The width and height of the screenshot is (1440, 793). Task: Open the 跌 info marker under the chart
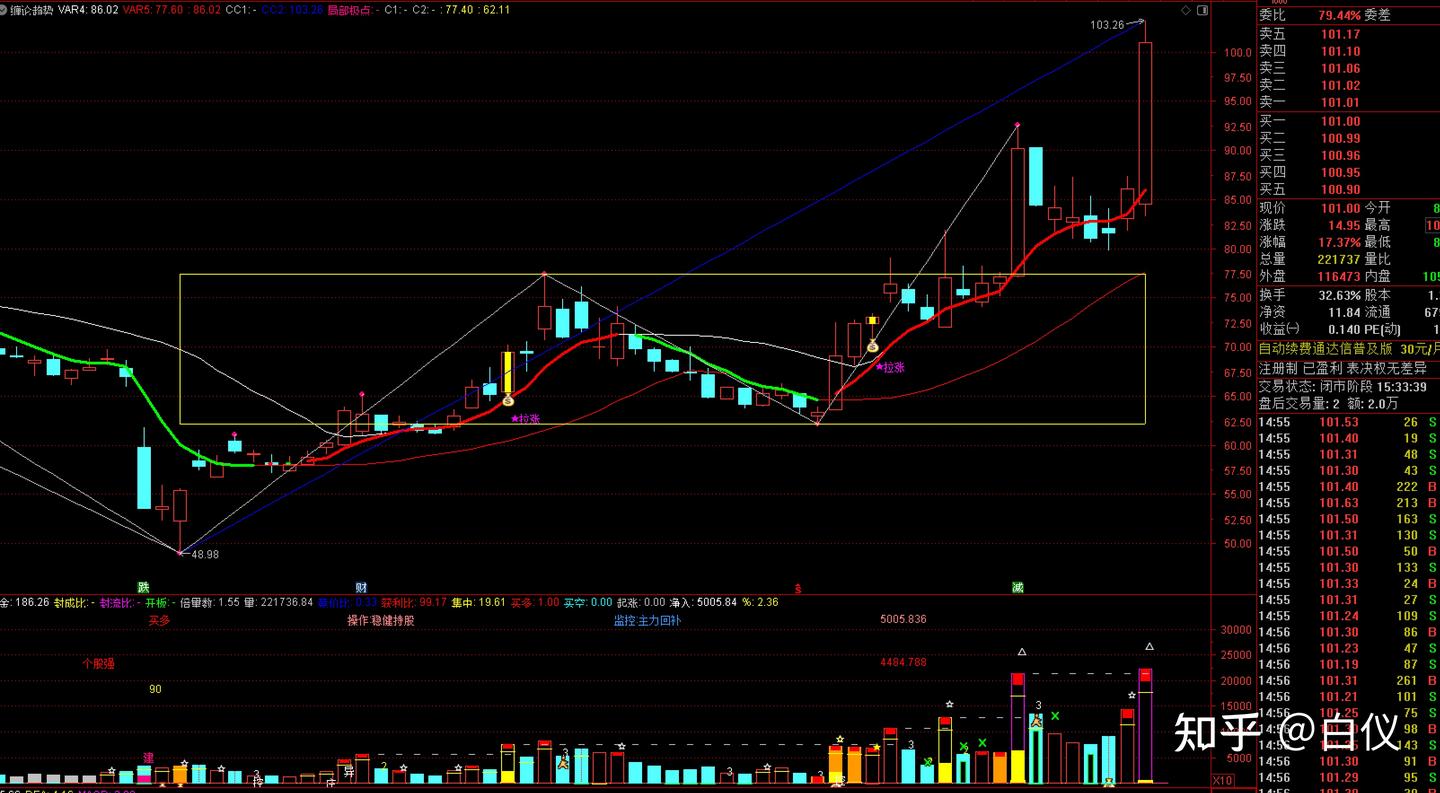(x=143, y=587)
